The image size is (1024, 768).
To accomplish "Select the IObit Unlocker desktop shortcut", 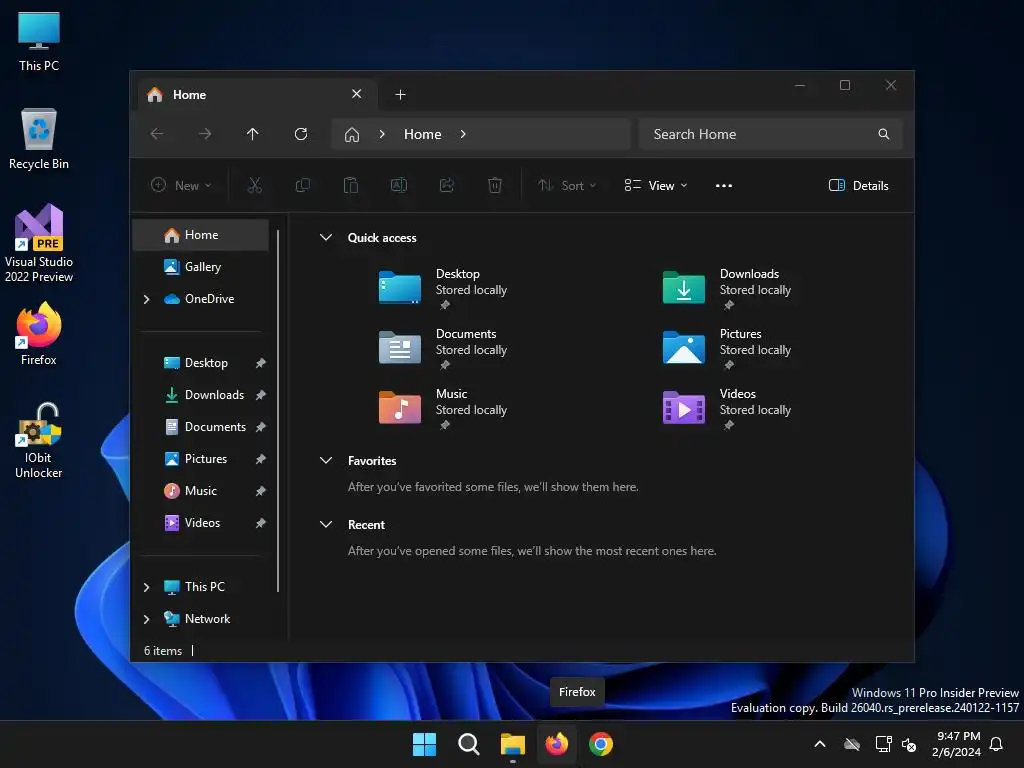I will pos(39,441).
